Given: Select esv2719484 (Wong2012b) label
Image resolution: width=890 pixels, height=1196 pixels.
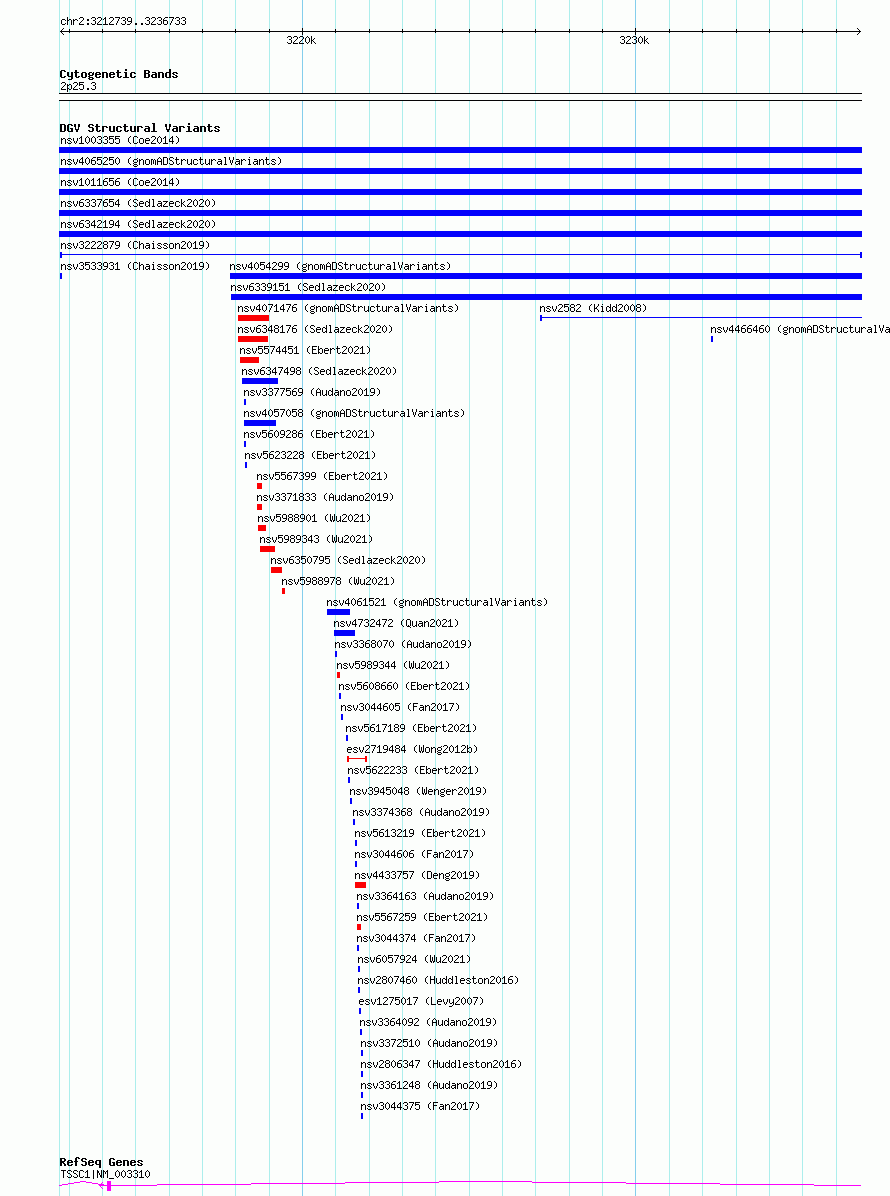Looking at the screenshot, I should coord(413,749).
